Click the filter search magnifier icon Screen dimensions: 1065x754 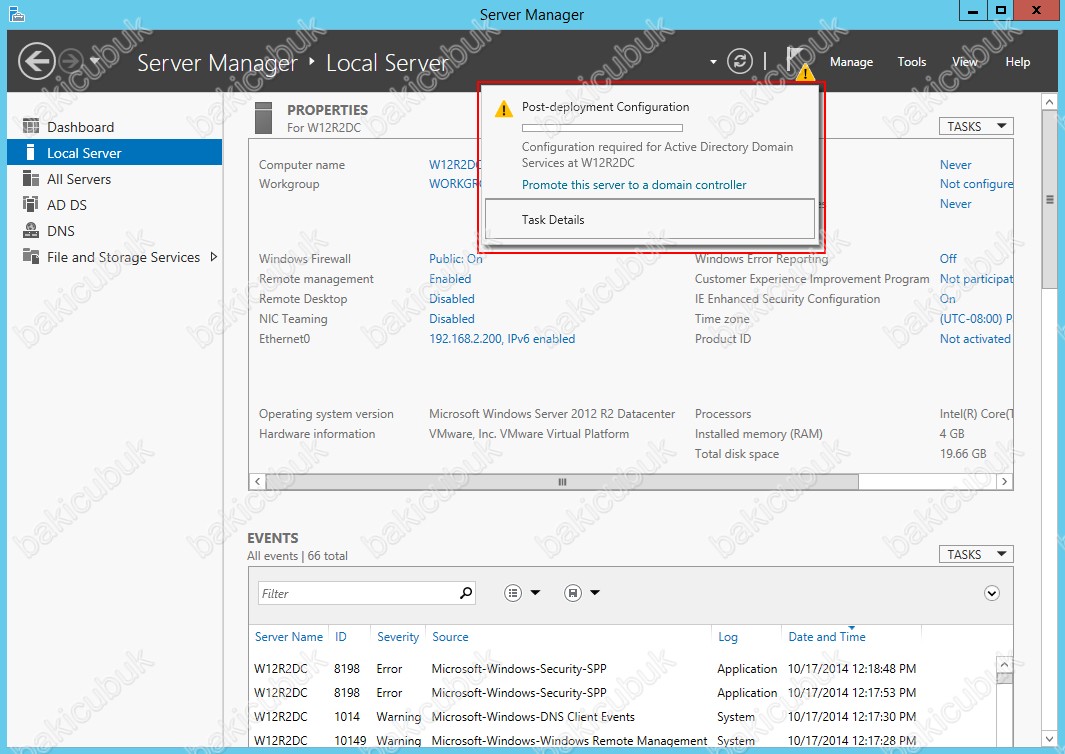(x=466, y=593)
